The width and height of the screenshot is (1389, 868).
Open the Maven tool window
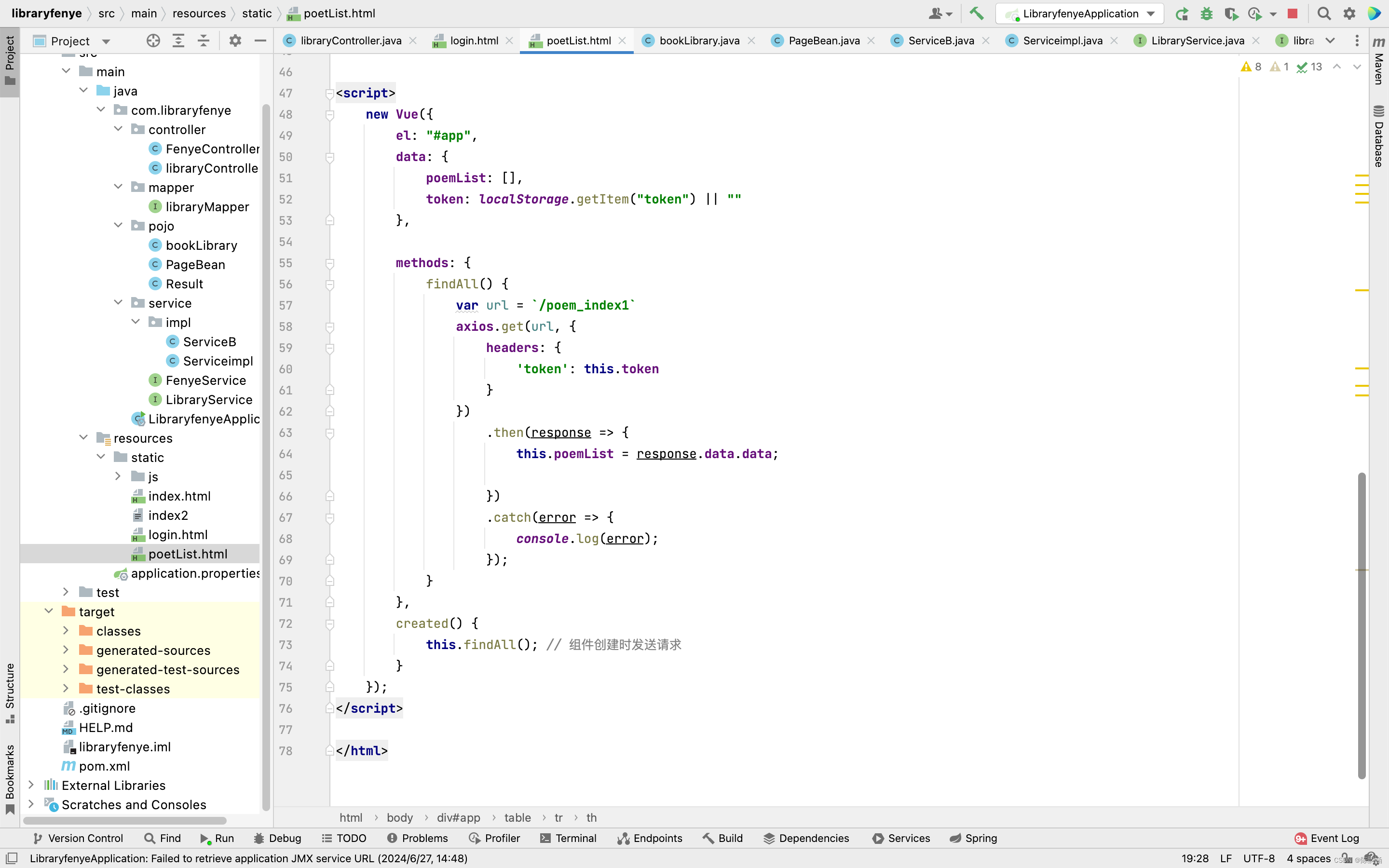tap(1379, 60)
